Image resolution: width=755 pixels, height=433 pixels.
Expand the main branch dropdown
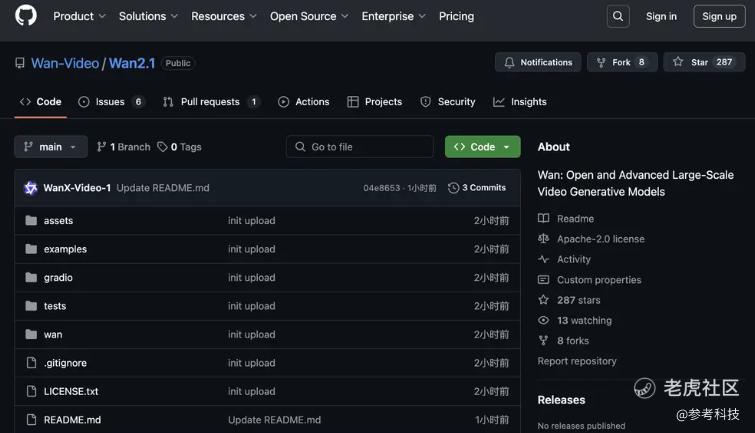51,147
